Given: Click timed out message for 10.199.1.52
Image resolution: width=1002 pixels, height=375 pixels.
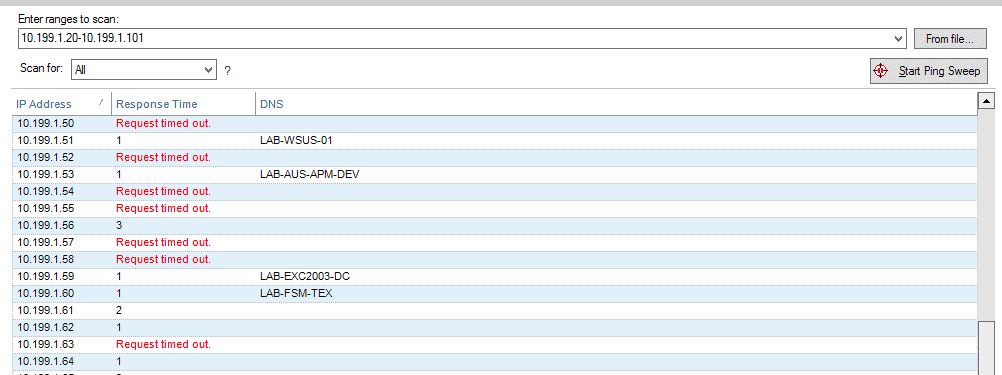Looking at the screenshot, I should pyautogui.click(x=163, y=157).
